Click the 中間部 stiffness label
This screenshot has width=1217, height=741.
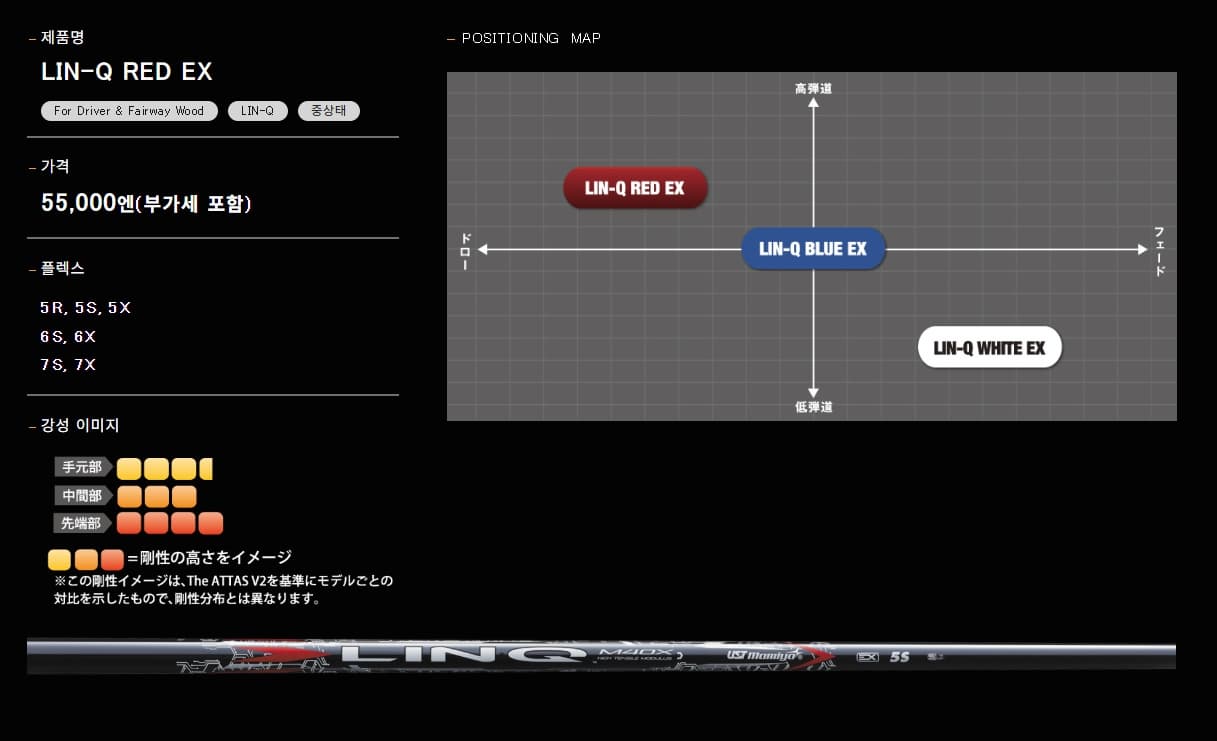pyautogui.click(x=83, y=495)
